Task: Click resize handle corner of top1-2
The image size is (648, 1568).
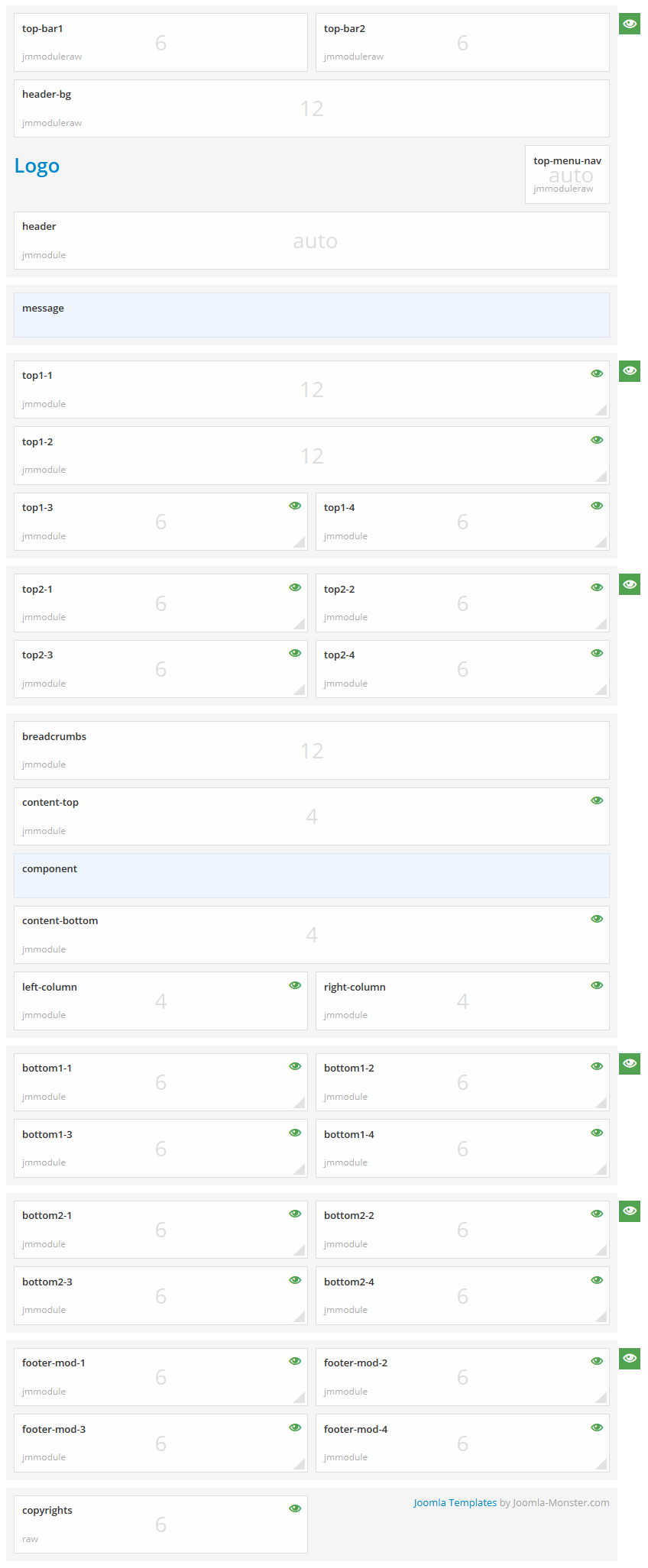Action: (x=602, y=477)
